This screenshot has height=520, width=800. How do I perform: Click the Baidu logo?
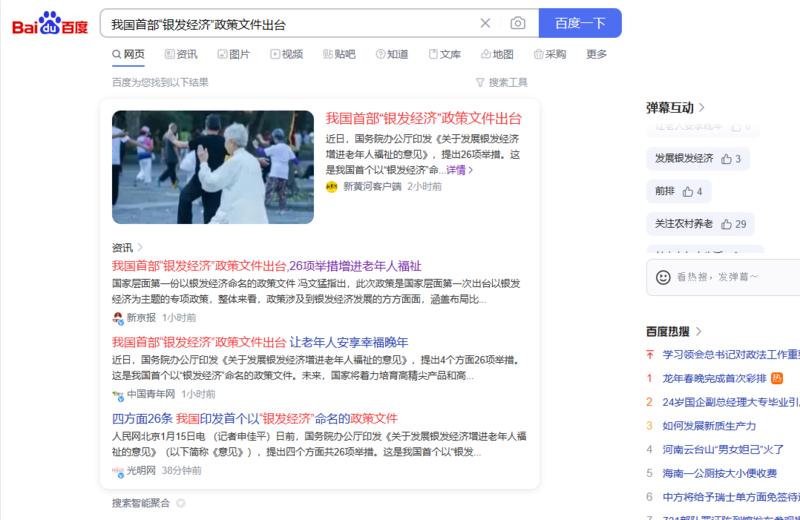point(50,23)
